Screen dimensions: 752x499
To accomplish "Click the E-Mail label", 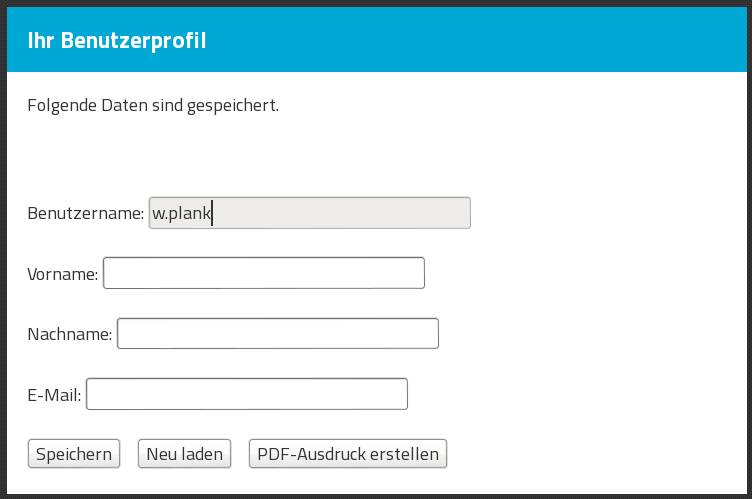I will [x=55, y=394].
